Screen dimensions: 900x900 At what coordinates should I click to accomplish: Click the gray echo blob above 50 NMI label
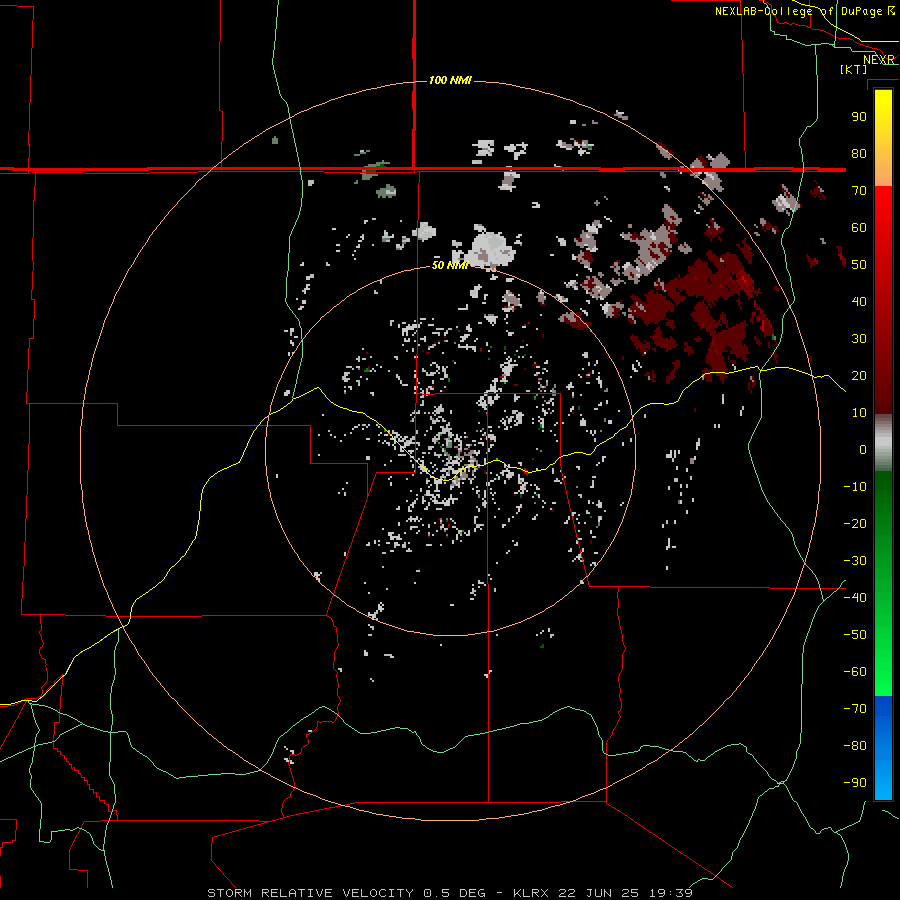coord(488,248)
